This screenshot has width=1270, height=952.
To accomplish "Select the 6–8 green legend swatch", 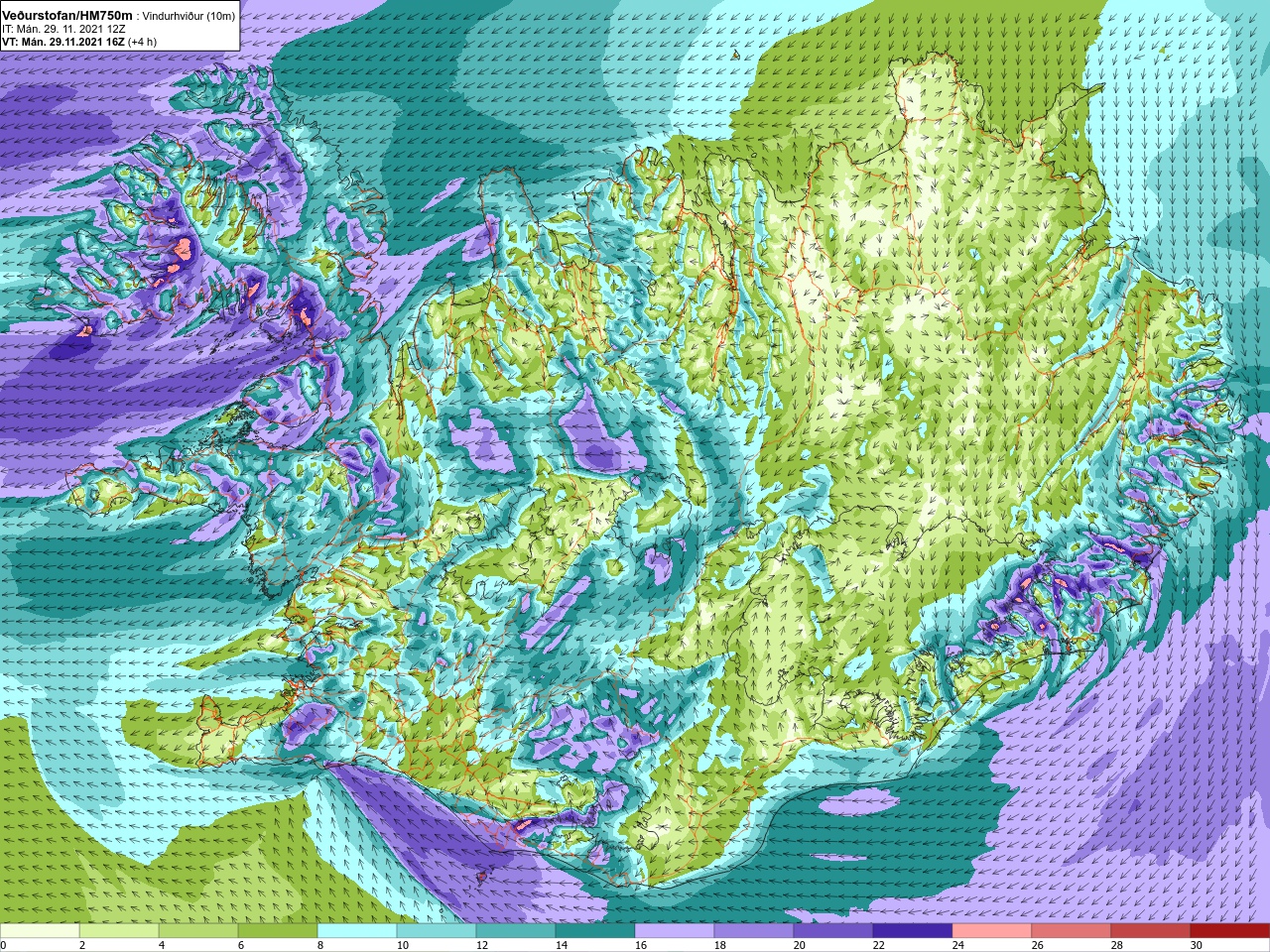I will (278, 931).
